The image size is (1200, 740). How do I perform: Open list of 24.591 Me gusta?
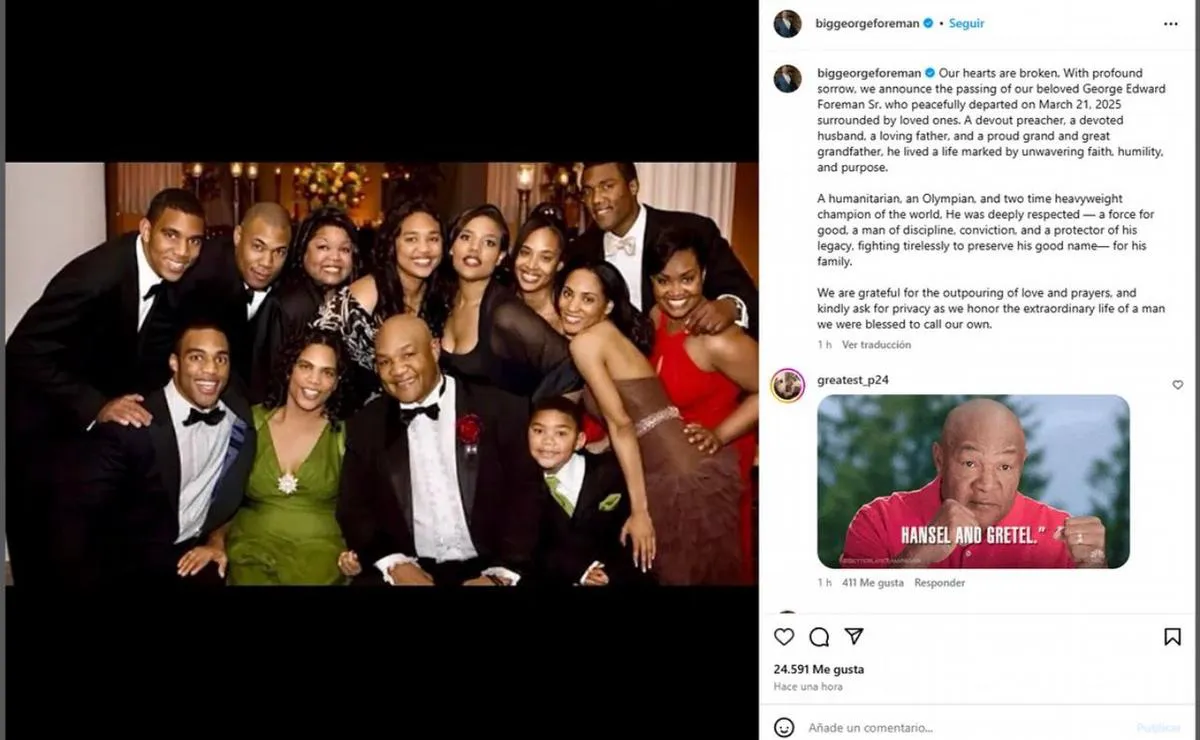click(818, 669)
